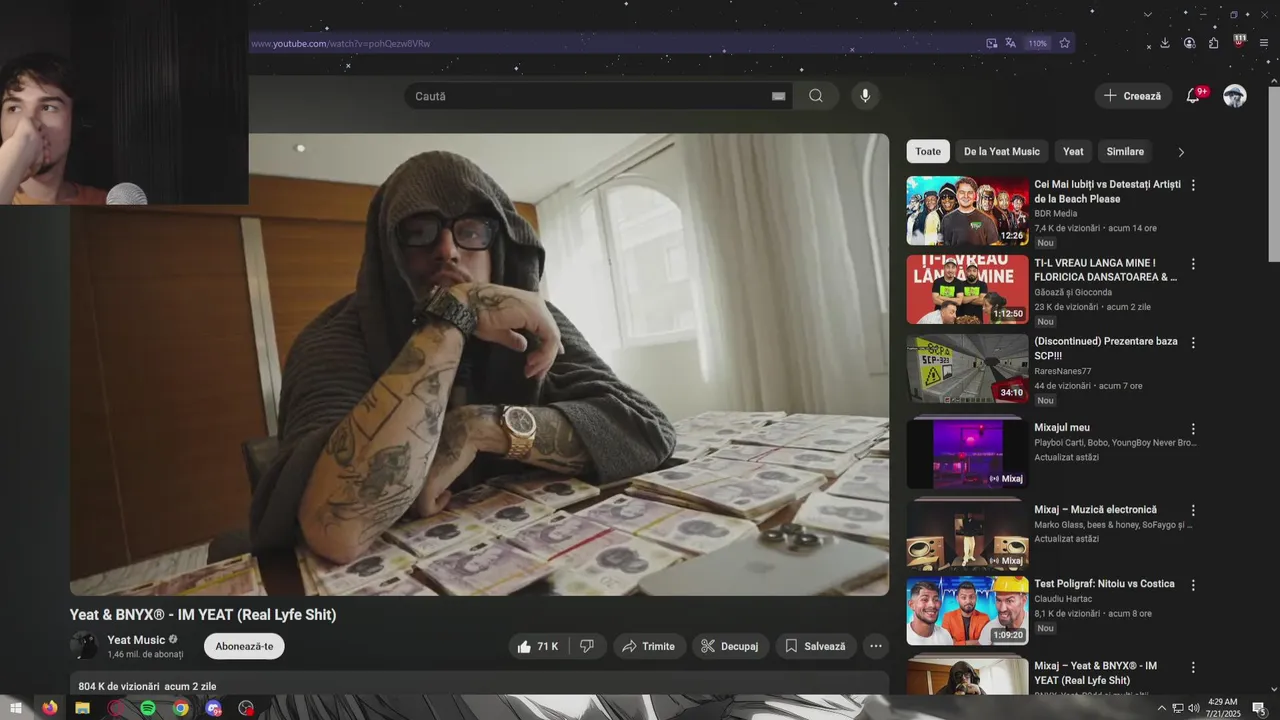Open 'TI-L VREAU LANGA MINE' video title
The image size is (1280, 720).
(1106, 270)
